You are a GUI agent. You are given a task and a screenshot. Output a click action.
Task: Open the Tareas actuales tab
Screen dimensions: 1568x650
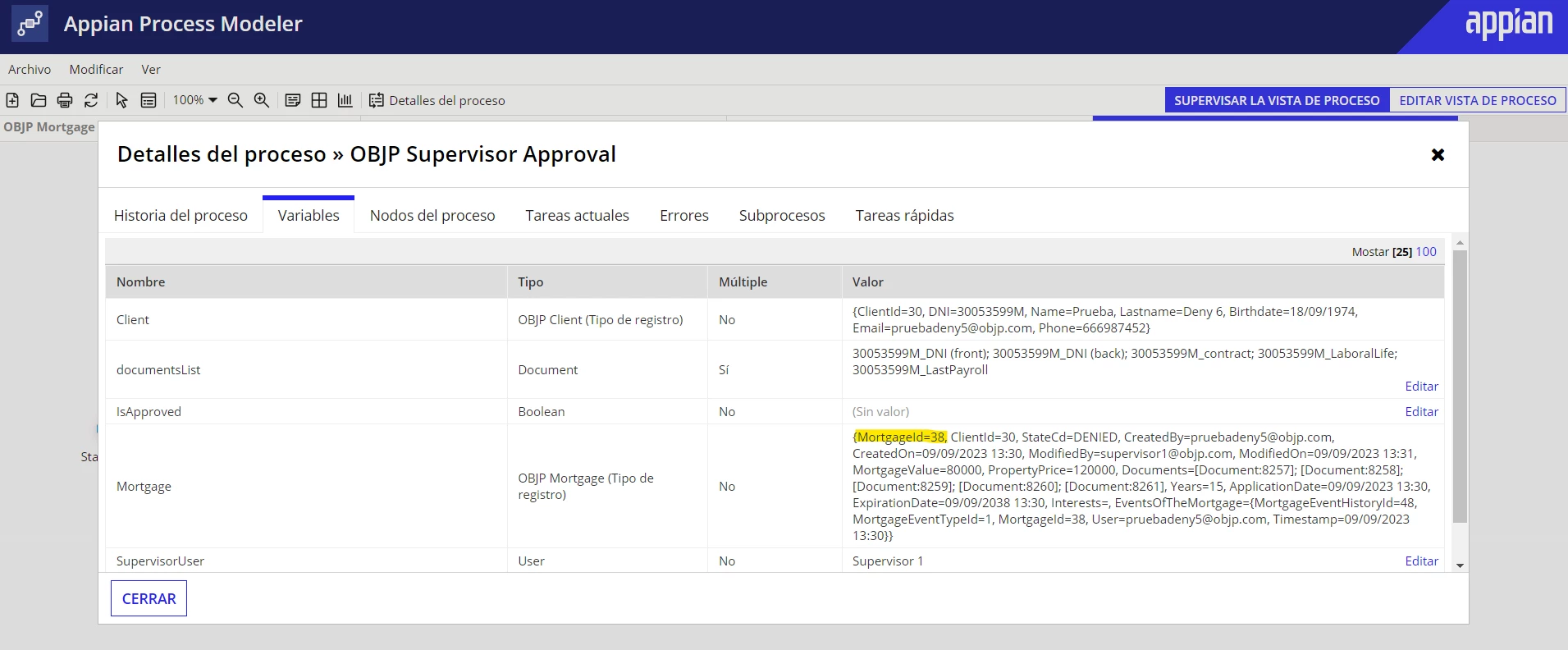(577, 215)
